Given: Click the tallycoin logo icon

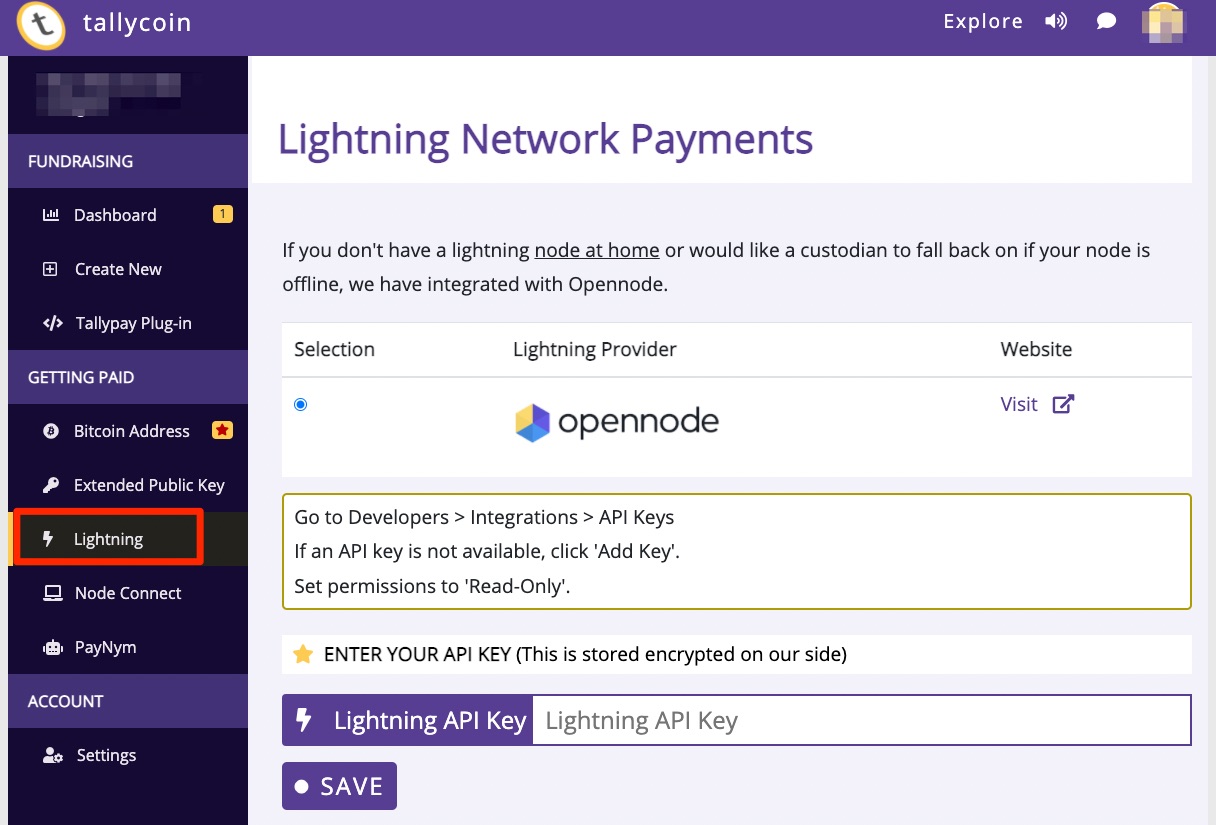Looking at the screenshot, I should [41, 24].
